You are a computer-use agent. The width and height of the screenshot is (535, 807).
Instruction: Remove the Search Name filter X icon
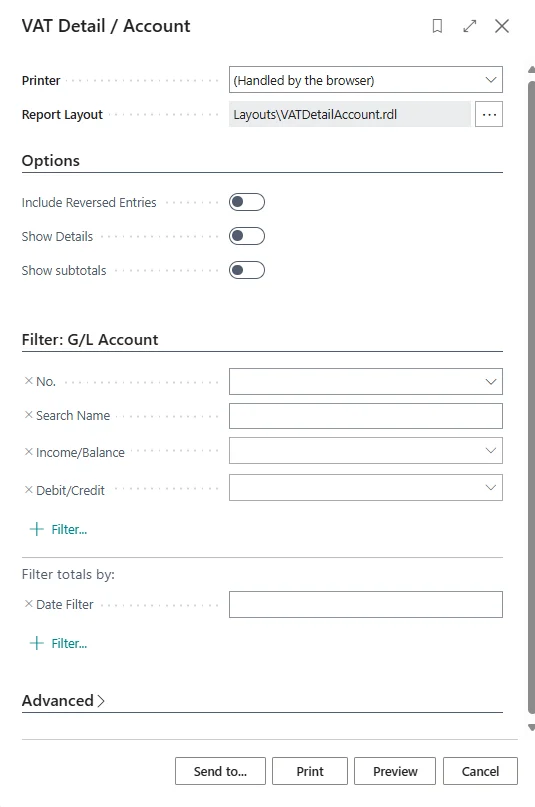(x=29, y=415)
